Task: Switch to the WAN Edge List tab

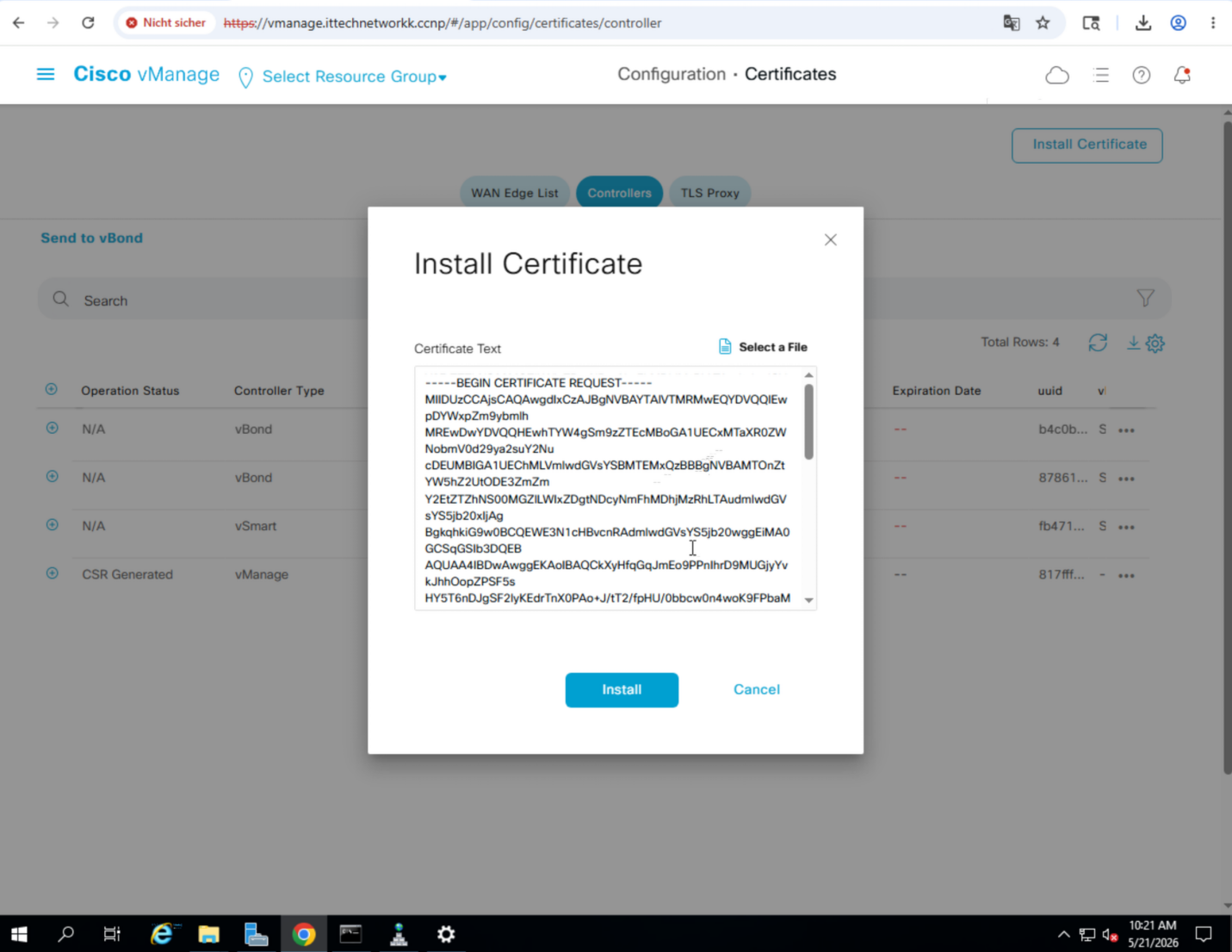Action: click(x=515, y=193)
